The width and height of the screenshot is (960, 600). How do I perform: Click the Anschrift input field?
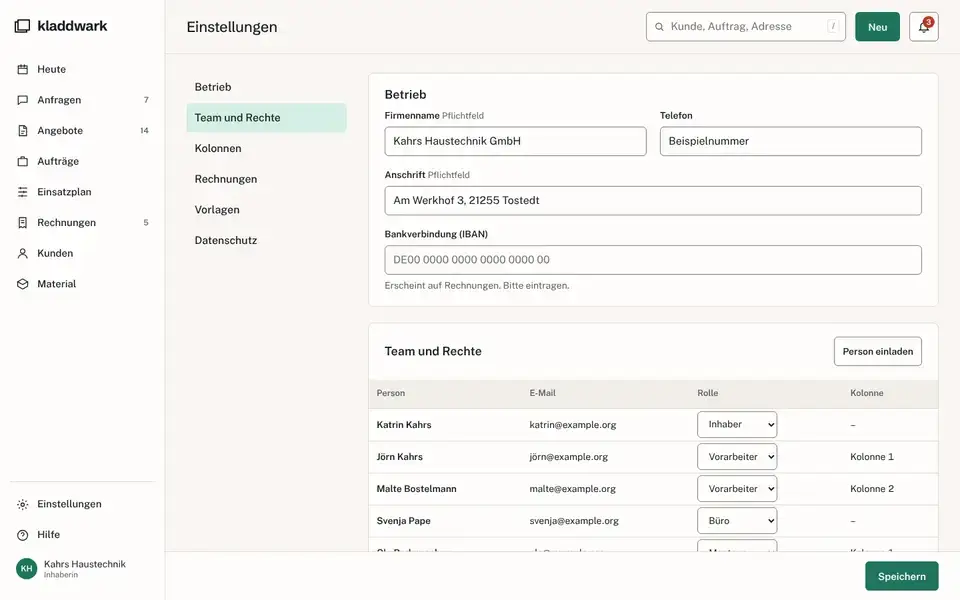653,201
